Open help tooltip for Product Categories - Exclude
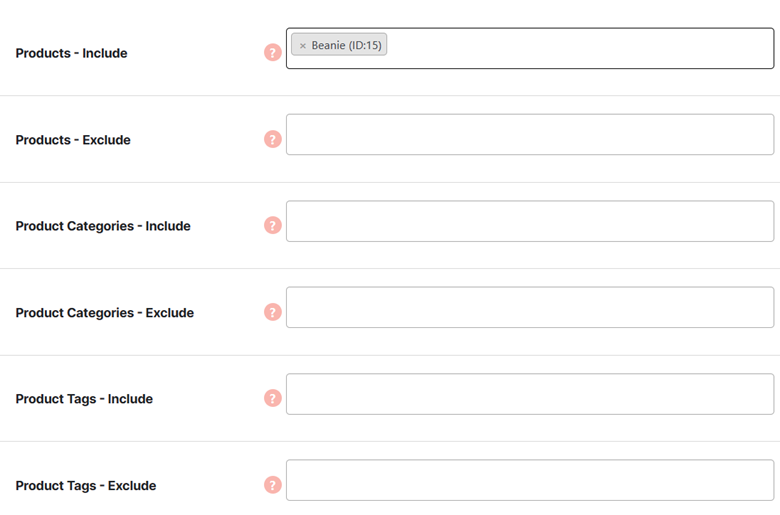This screenshot has height=515, width=780. [273, 312]
